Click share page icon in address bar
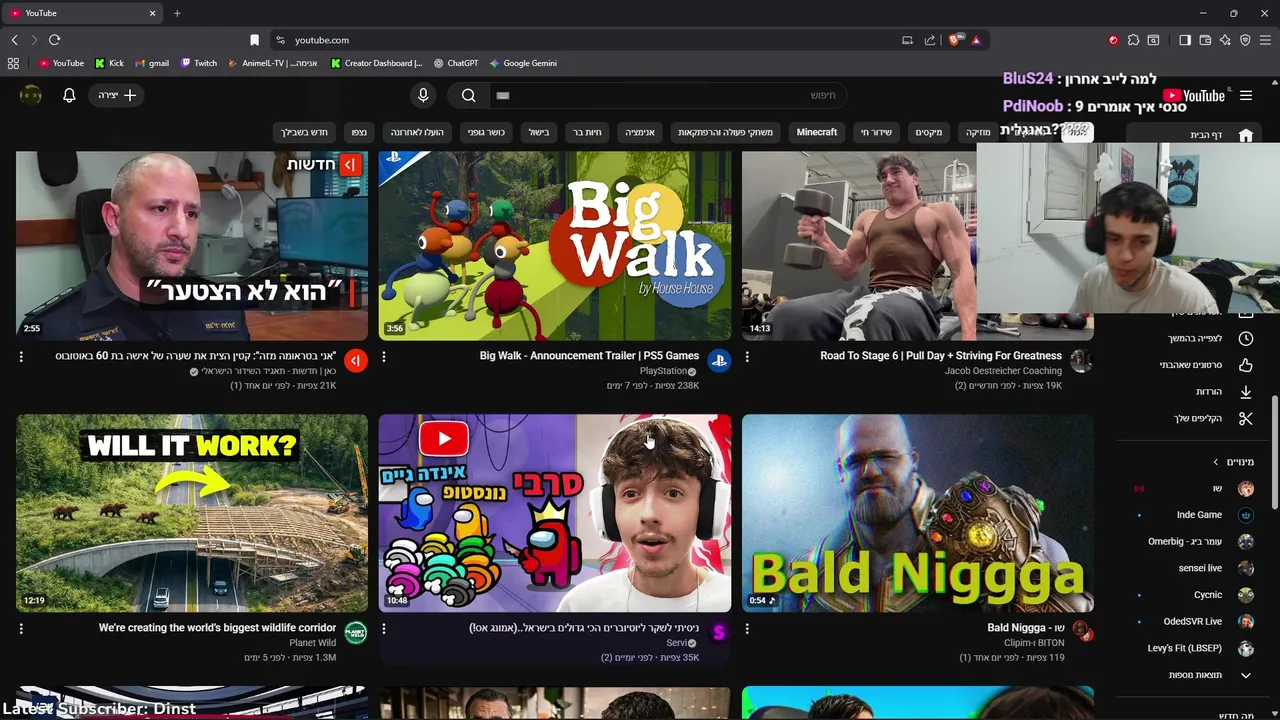This screenshot has width=1280, height=720. point(930,40)
